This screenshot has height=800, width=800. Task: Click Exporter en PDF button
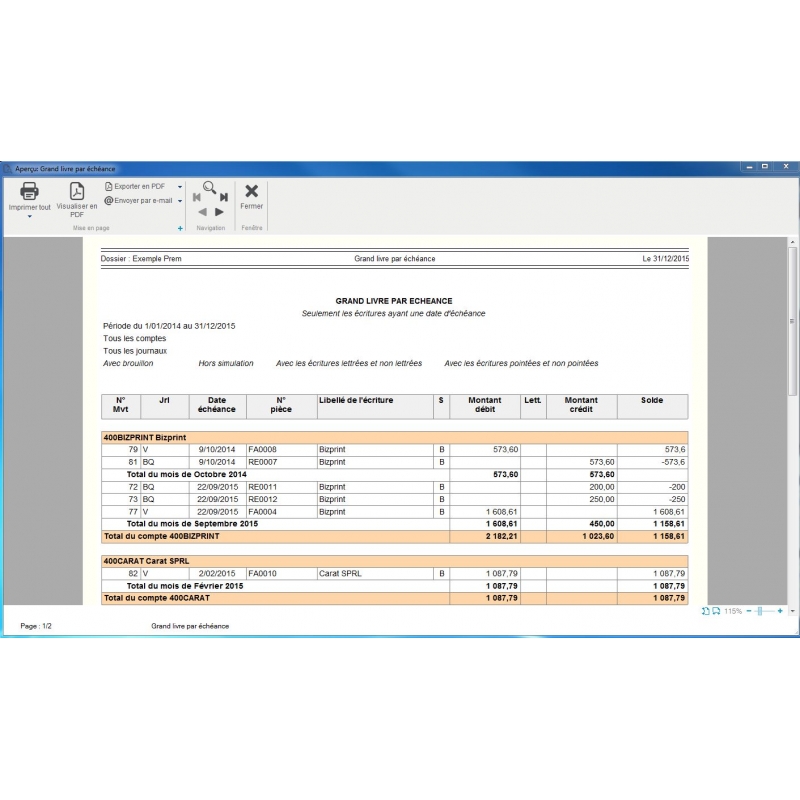click(x=136, y=187)
